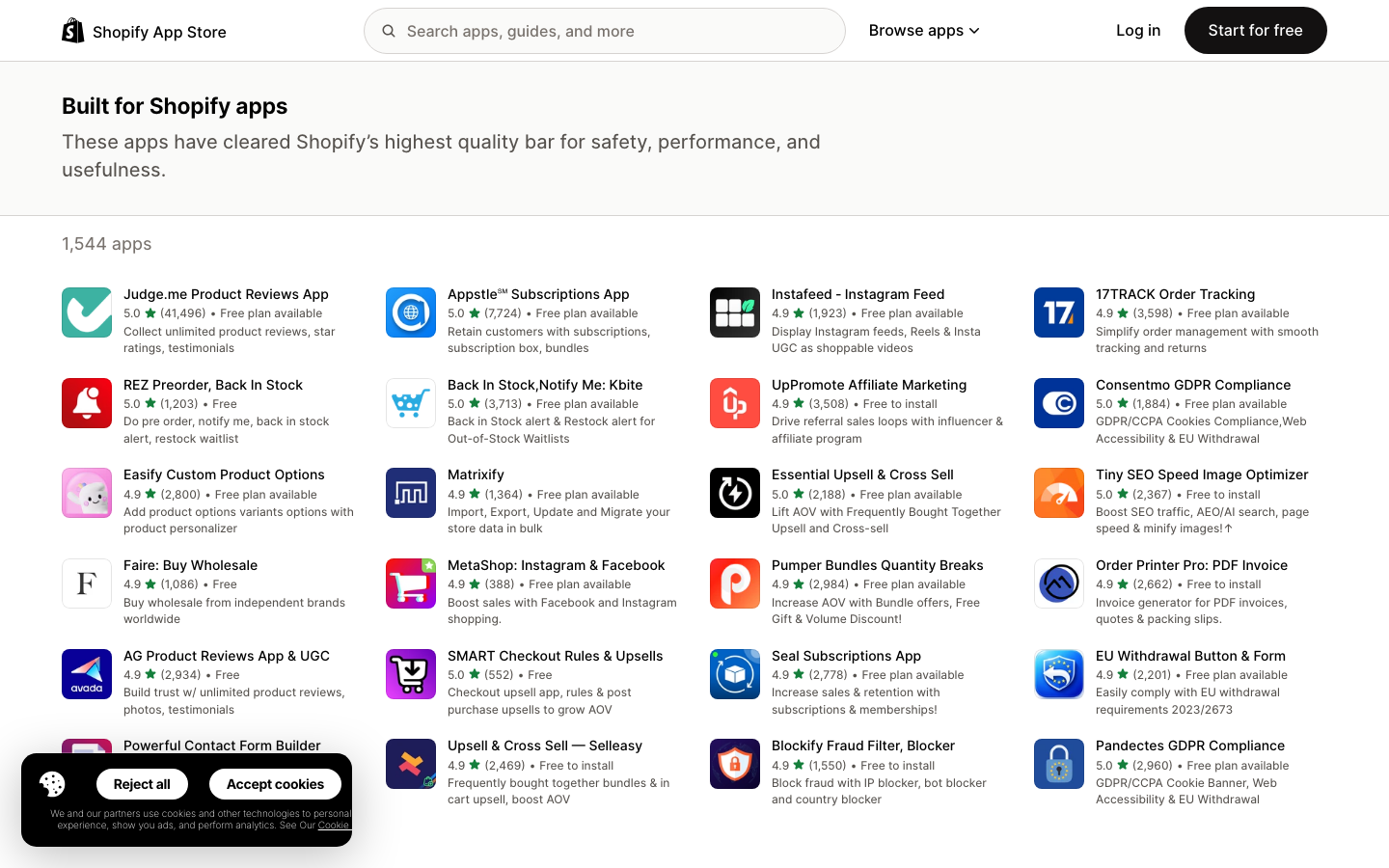Open Easify Custom Product Options title
The height and width of the screenshot is (868, 1389).
point(224,475)
